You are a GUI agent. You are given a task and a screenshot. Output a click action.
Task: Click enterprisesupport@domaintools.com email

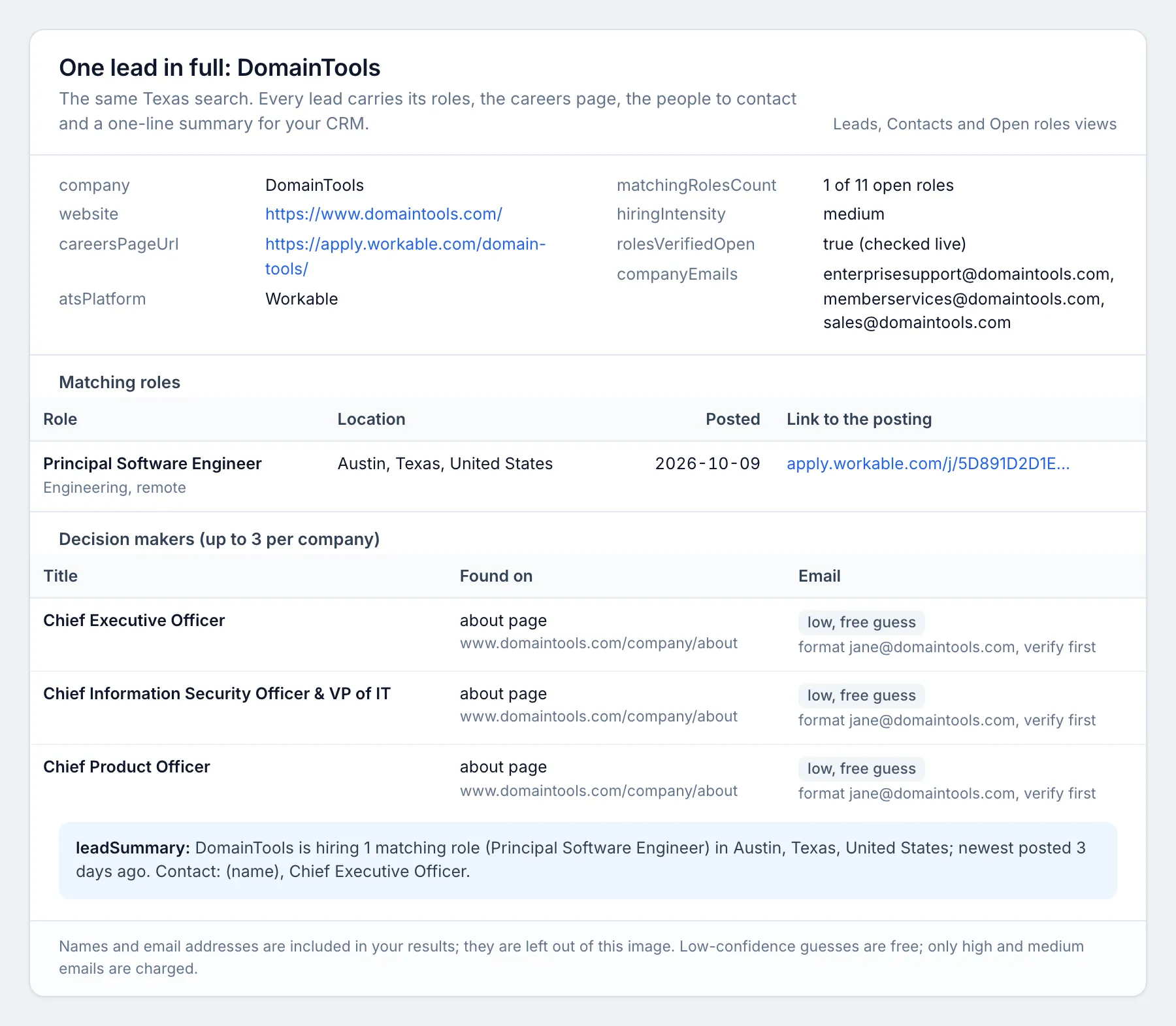tap(966, 274)
